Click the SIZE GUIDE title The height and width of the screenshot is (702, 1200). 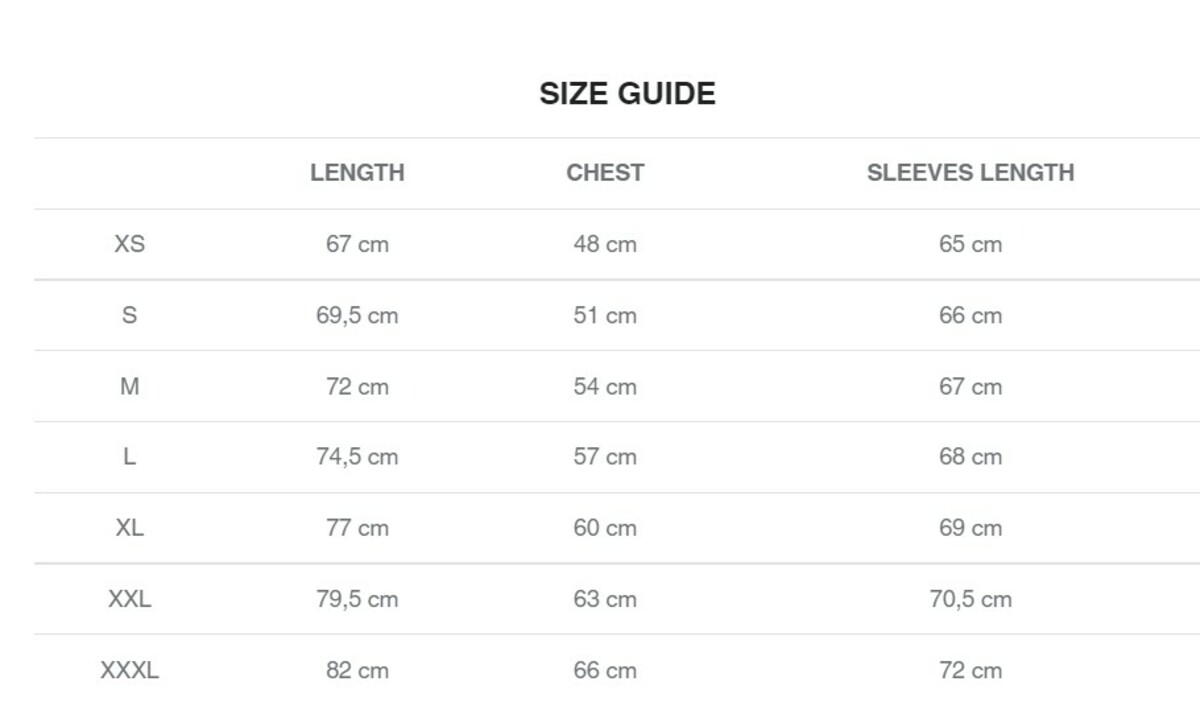click(x=627, y=94)
